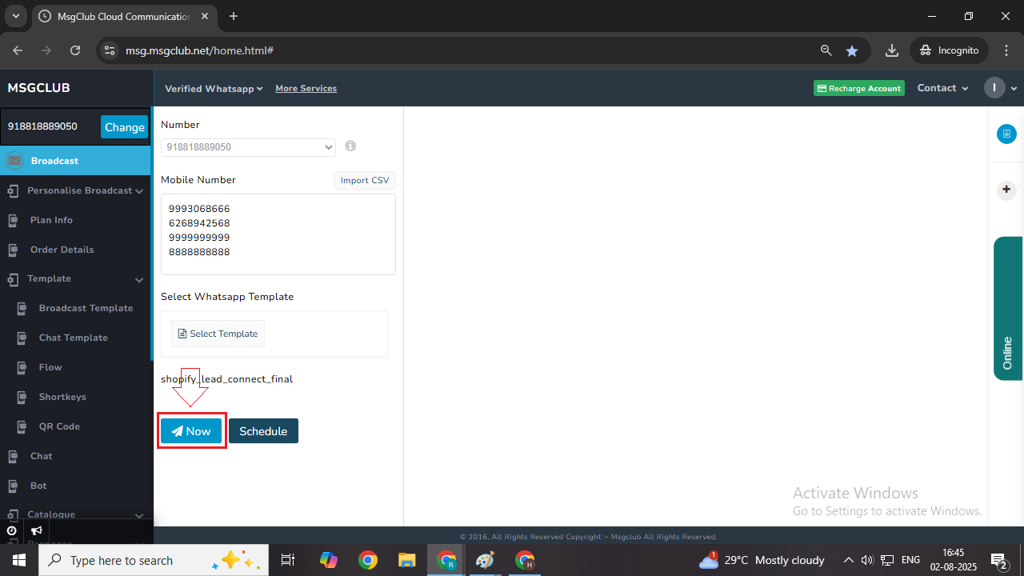Click the site information icon in address bar
The height and width of the screenshot is (576, 1024).
110,50
